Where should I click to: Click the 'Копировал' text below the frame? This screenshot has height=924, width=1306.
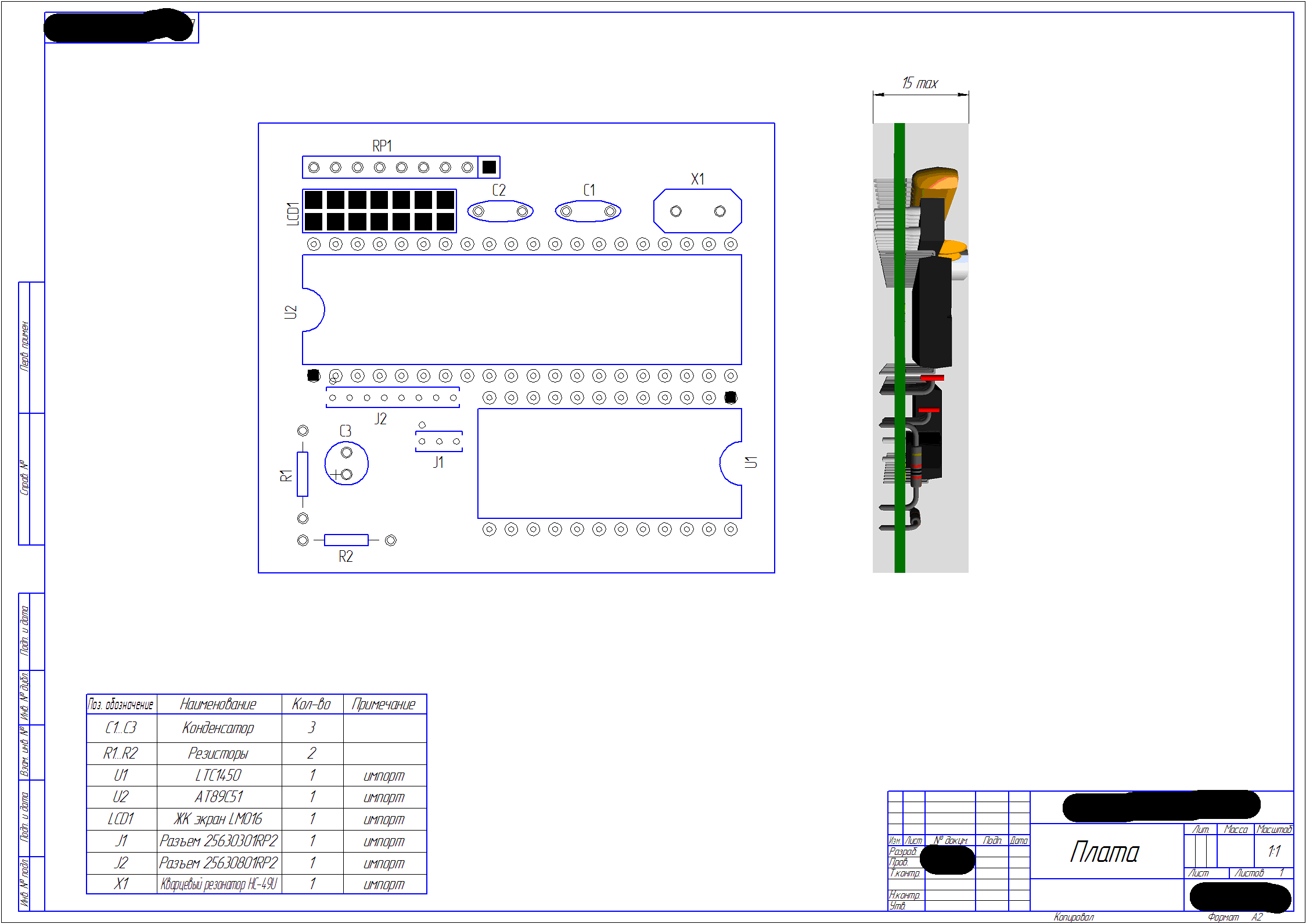pos(1074,918)
